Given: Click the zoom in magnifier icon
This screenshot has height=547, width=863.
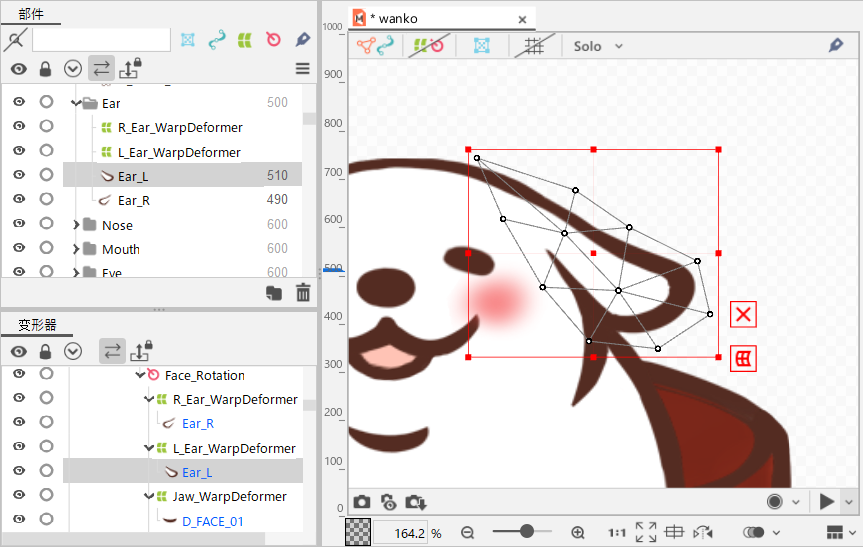Looking at the screenshot, I should pos(577,533).
